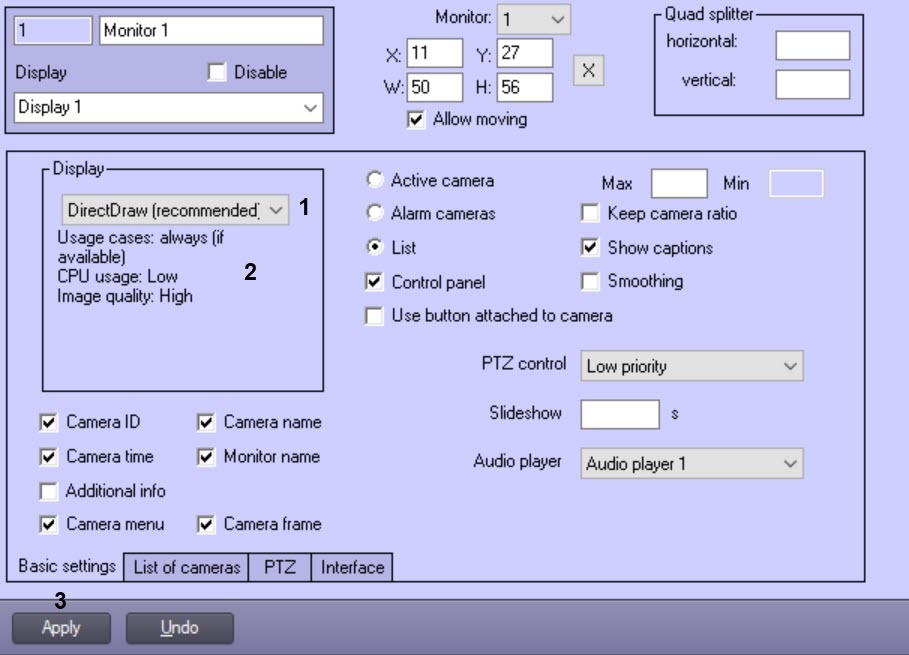Click the monitor ID number field
This screenshot has height=655, width=909.
point(53,30)
